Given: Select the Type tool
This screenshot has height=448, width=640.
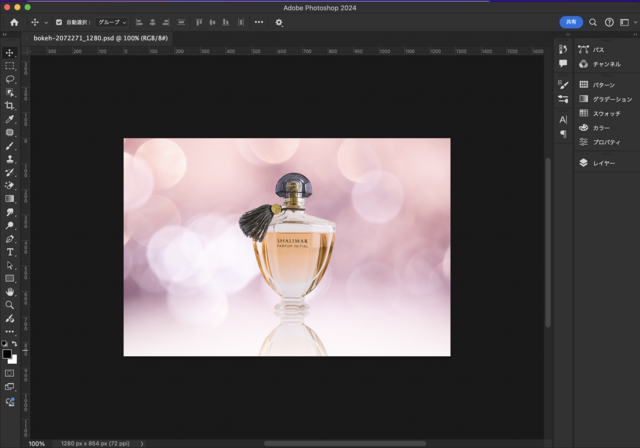Looking at the screenshot, I should (x=10, y=252).
